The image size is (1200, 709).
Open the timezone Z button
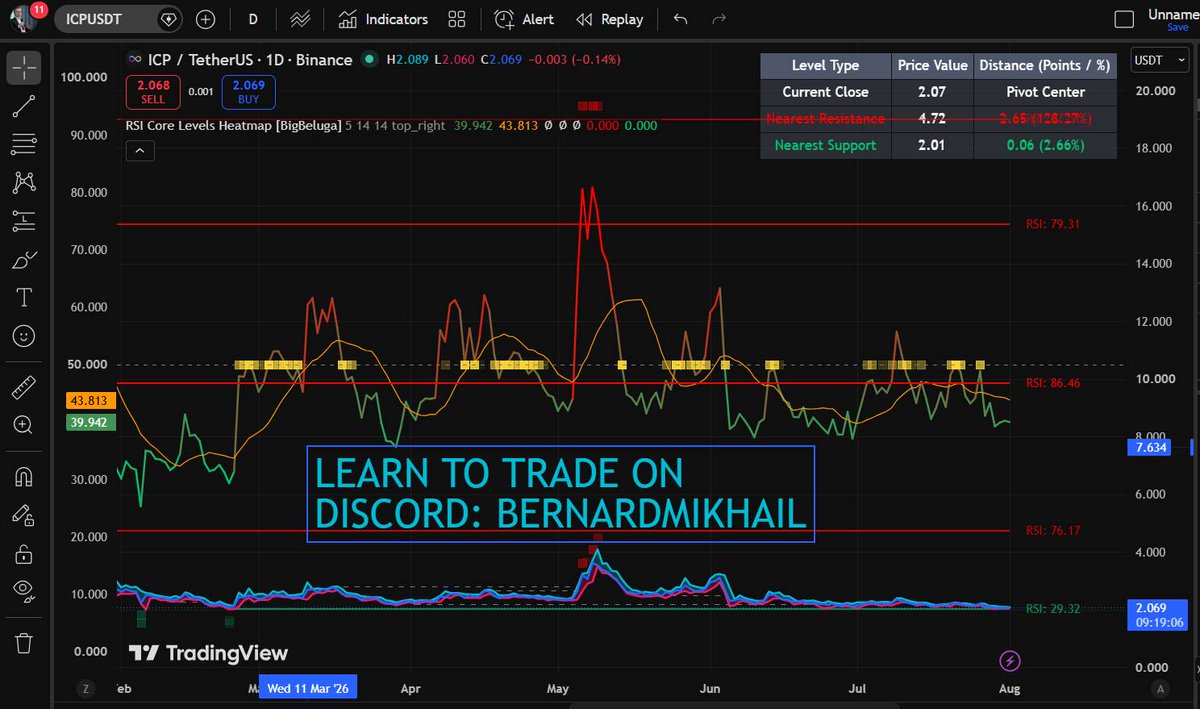click(x=87, y=688)
